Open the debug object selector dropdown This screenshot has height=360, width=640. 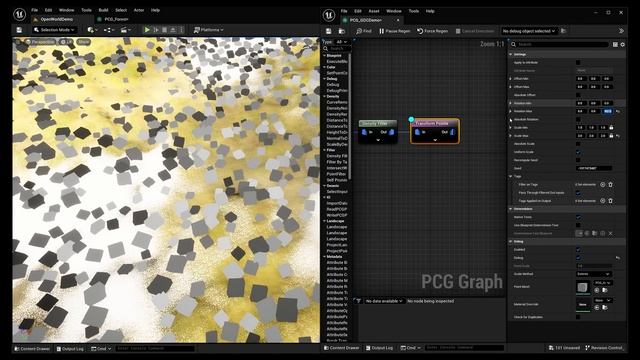[x=529, y=31]
